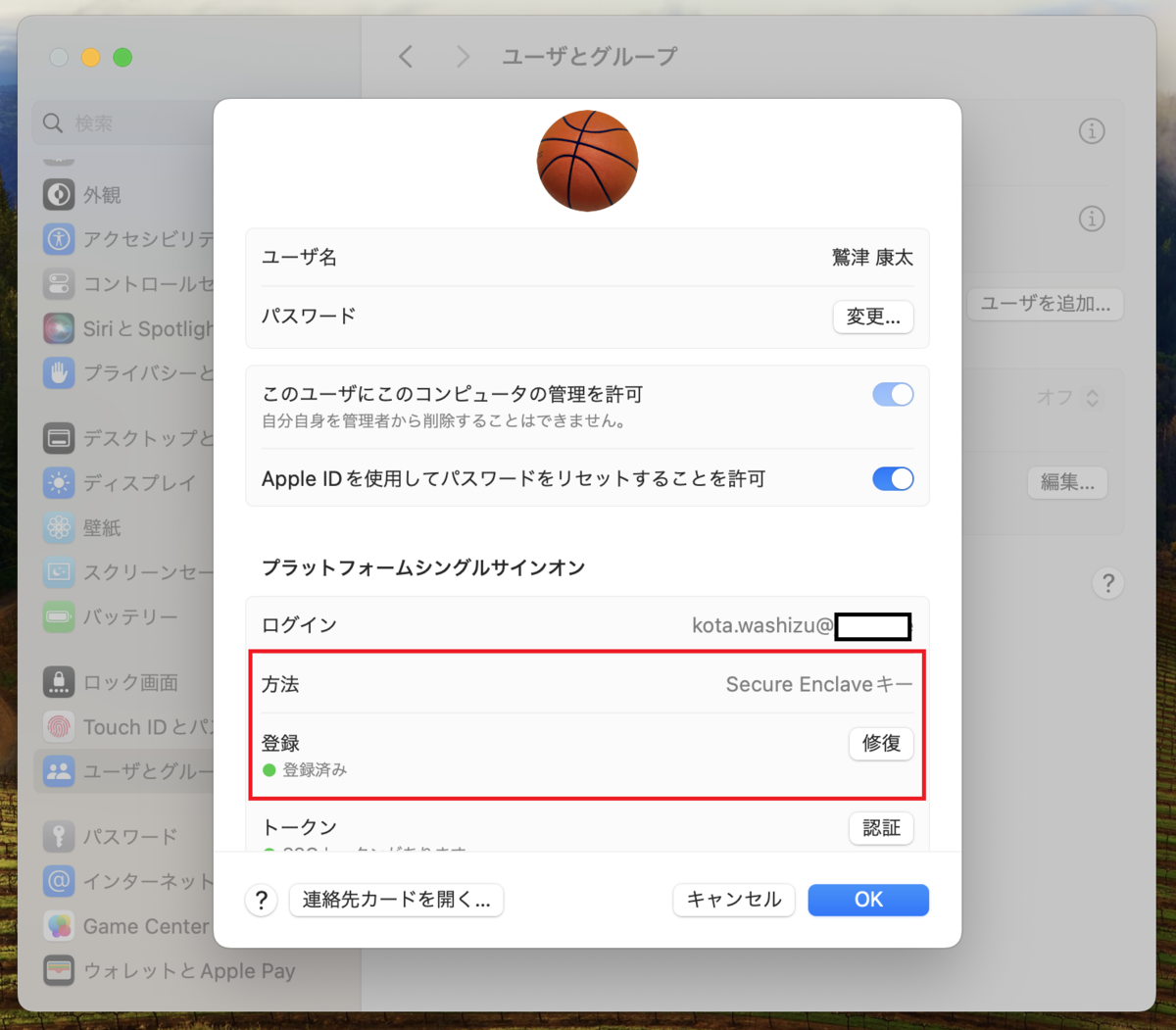1176x1030 pixels.
Task: Select the バッテリー battery icon
Action: pos(59,617)
